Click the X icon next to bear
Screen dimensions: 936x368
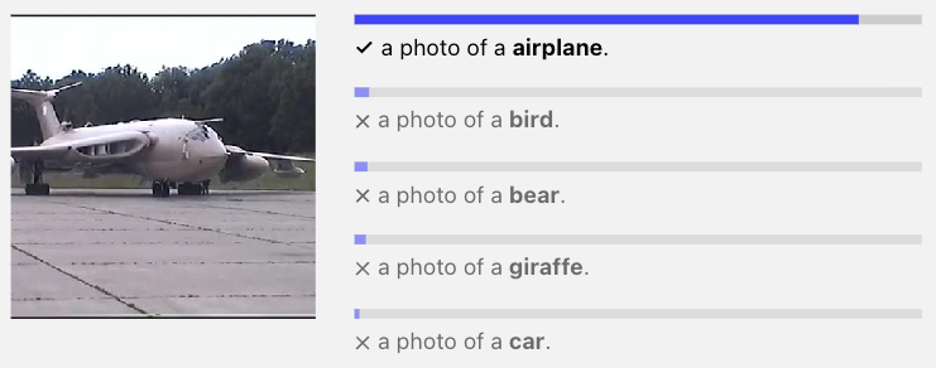pos(362,196)
